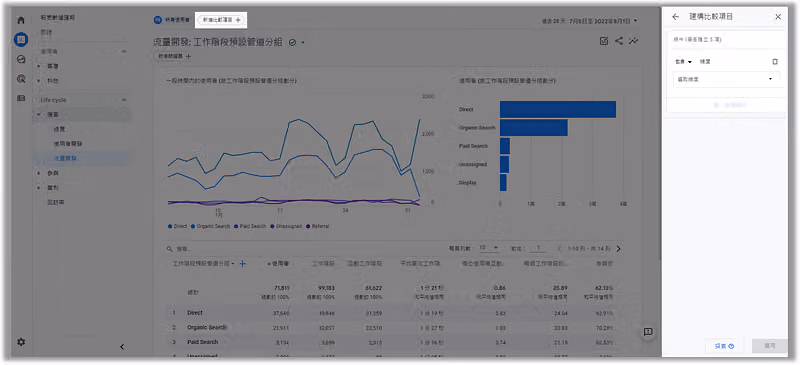Click the Paid Search bar chart label
Image resolution: width=800 pixels, height=365 pixels.
[473, 146]
